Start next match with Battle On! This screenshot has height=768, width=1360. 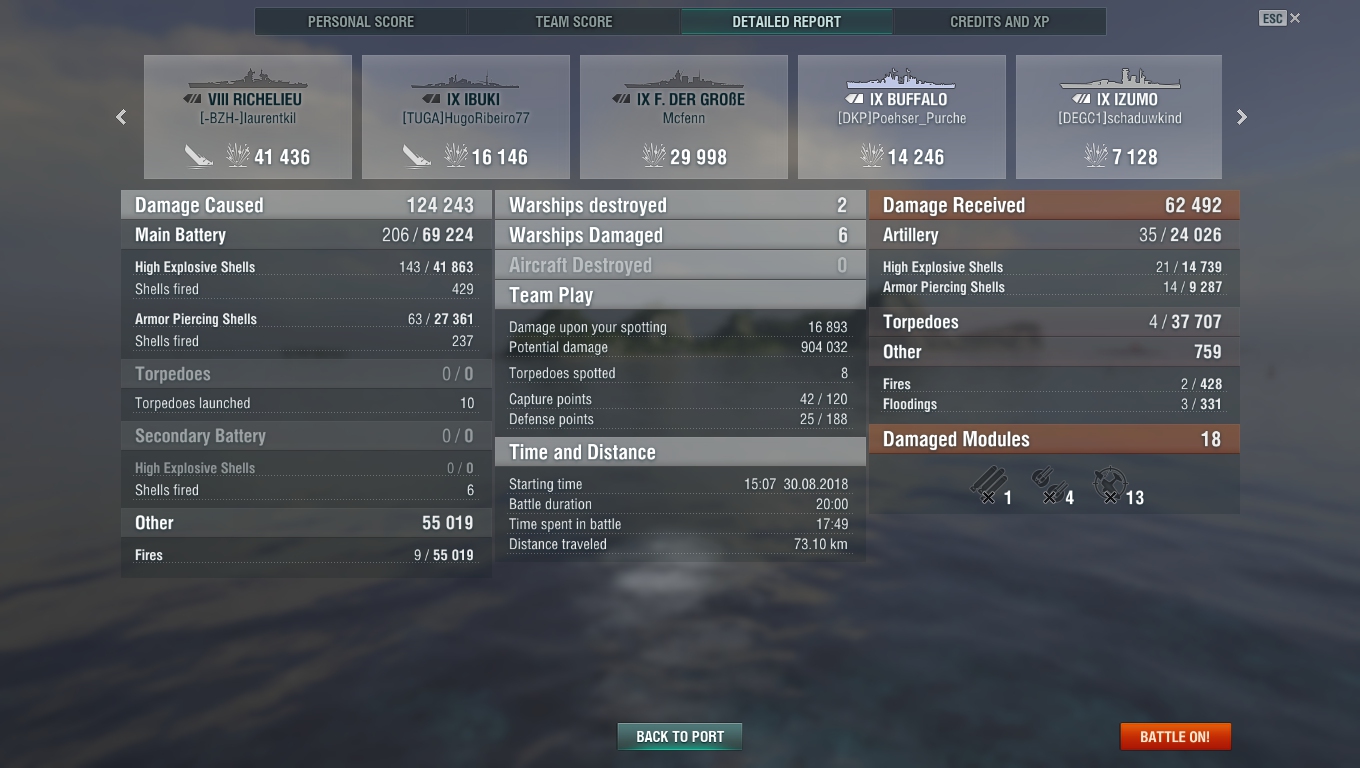[1175, 737]
